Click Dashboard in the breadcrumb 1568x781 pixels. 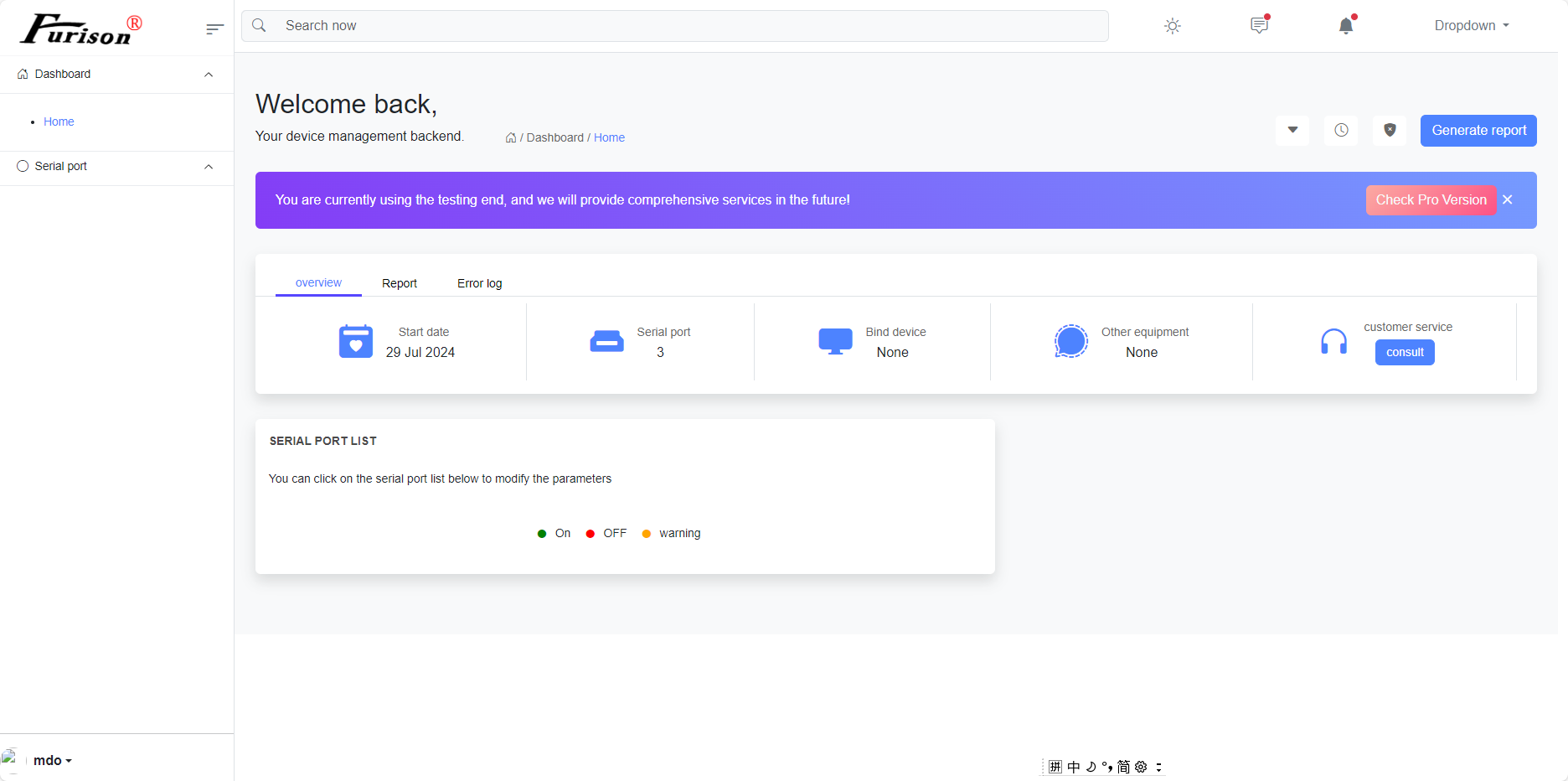(554, 137)
